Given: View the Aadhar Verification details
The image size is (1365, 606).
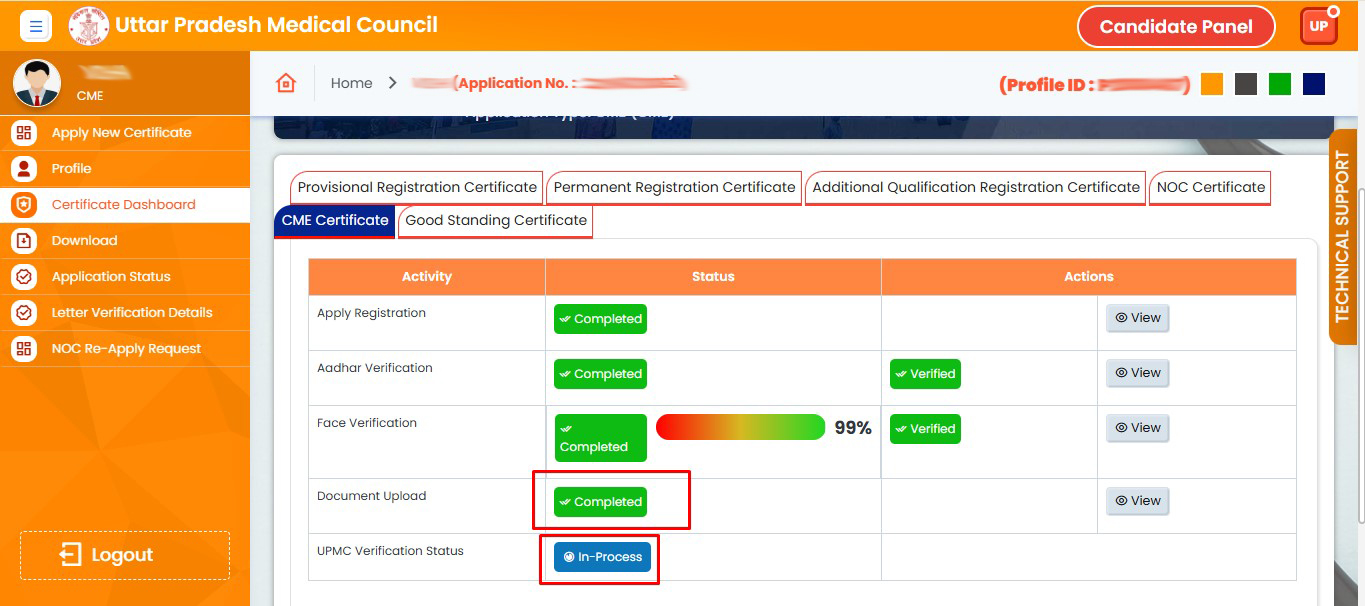Looking at the screenshot, I should pyautogui.click(x=1137, y=373).
